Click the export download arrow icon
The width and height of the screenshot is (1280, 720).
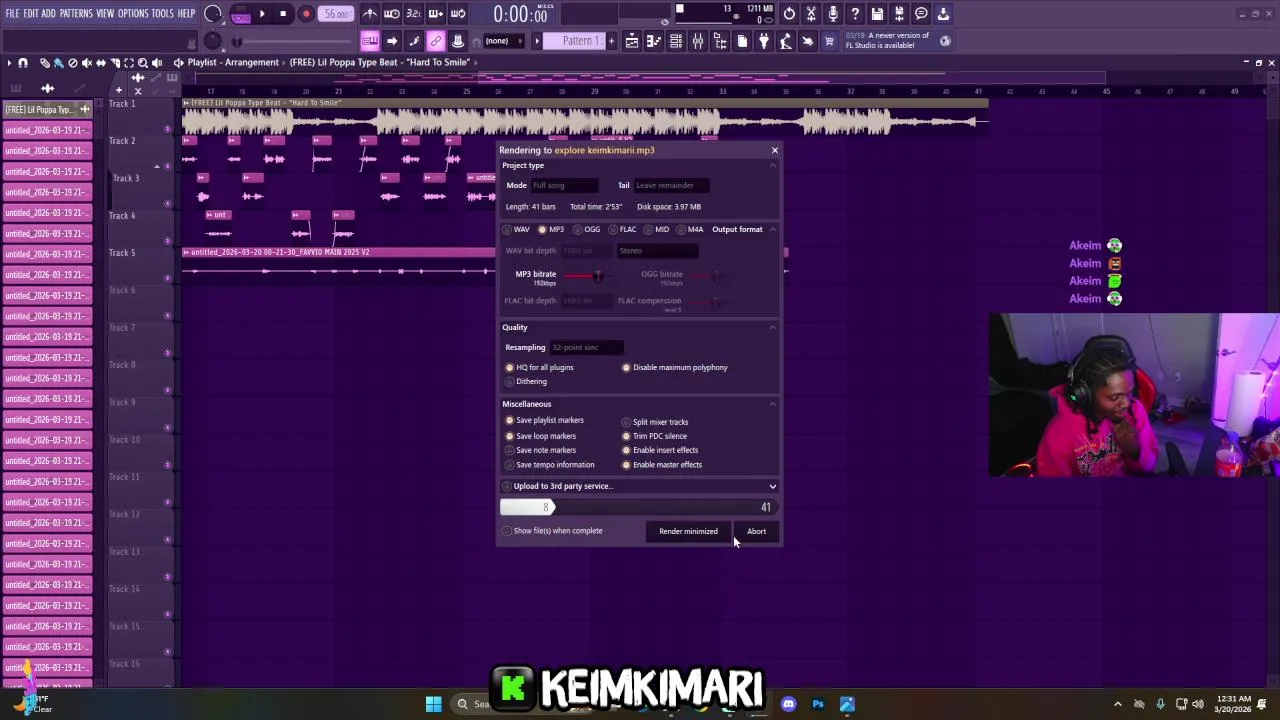(943, 14)
